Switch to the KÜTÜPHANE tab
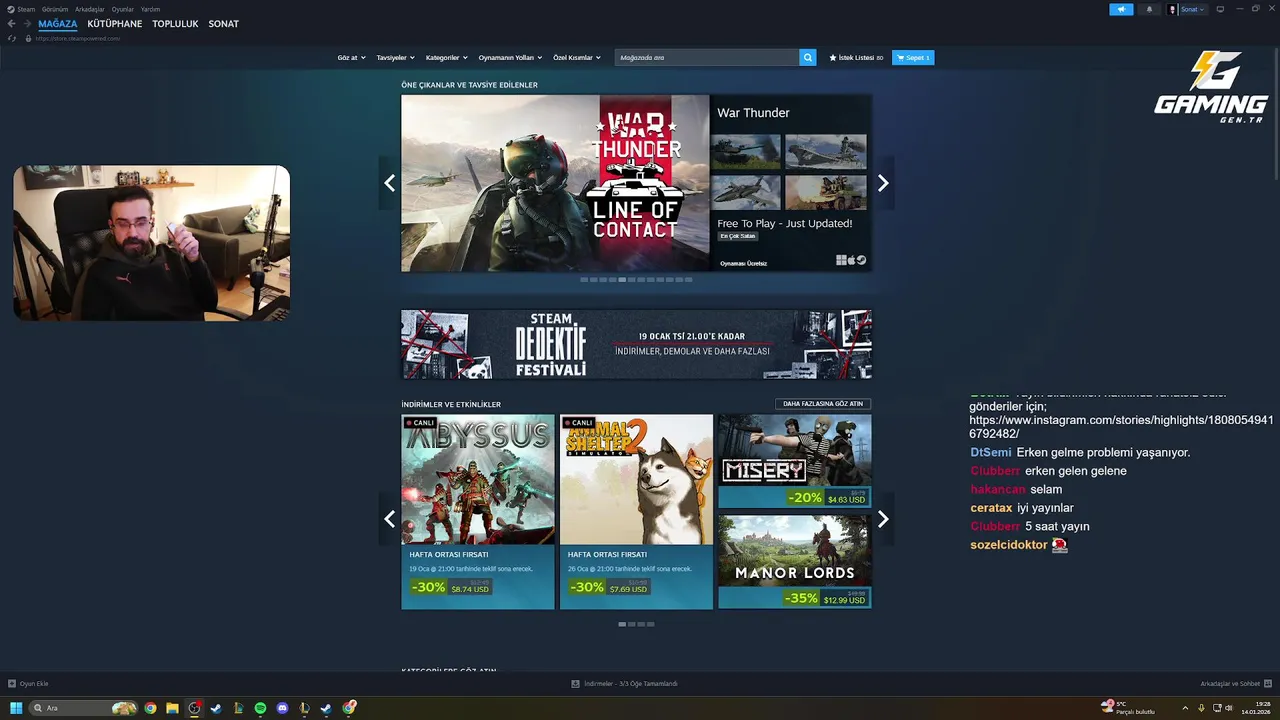The height and width of the screenshot is (720, 1280). click(x=115, y=23)
